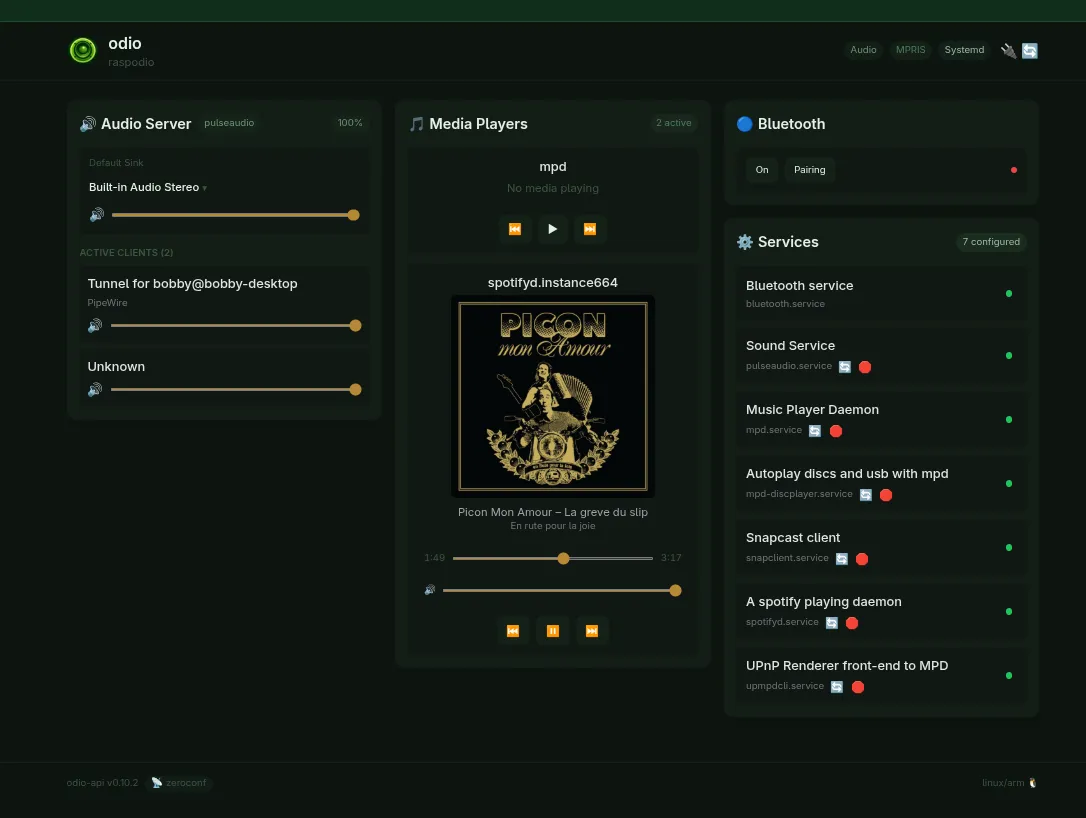Select the MPRIS tab in the header

click(x=910, y=49)
